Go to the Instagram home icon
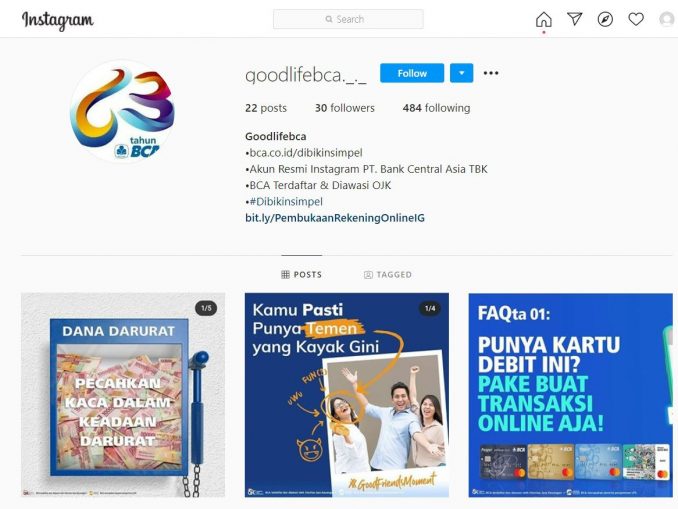The height and width of the screenshot is (509, 678). [x=544, y=19]
